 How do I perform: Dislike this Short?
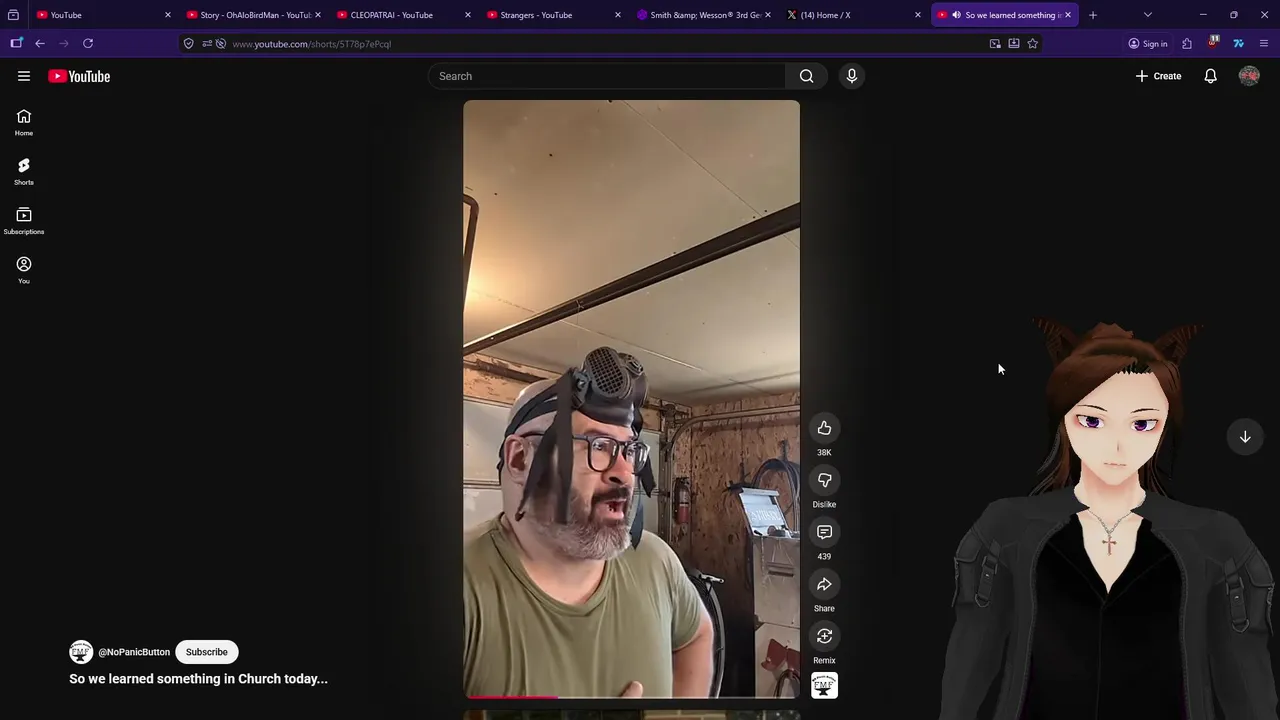click(824, 480)
